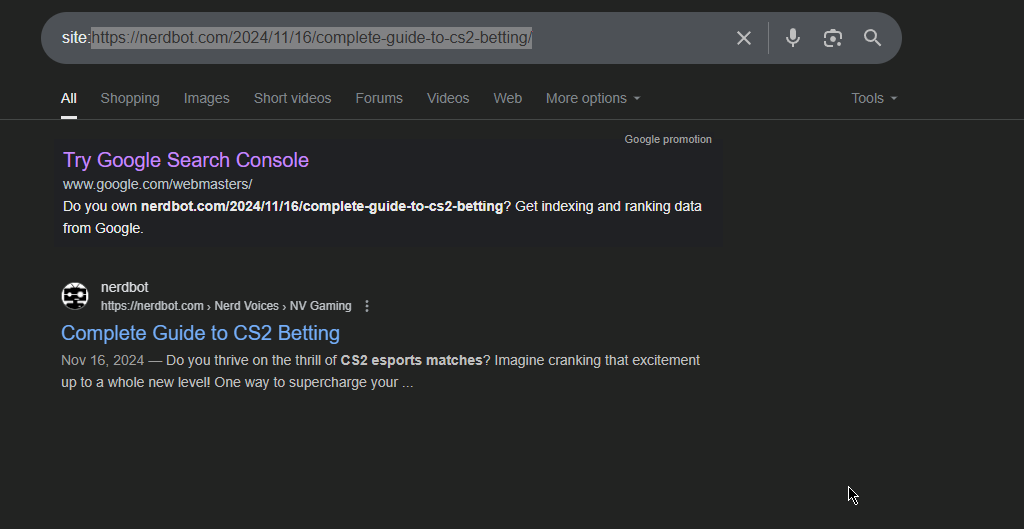Focus the search query input field

[x=392, y=38]
